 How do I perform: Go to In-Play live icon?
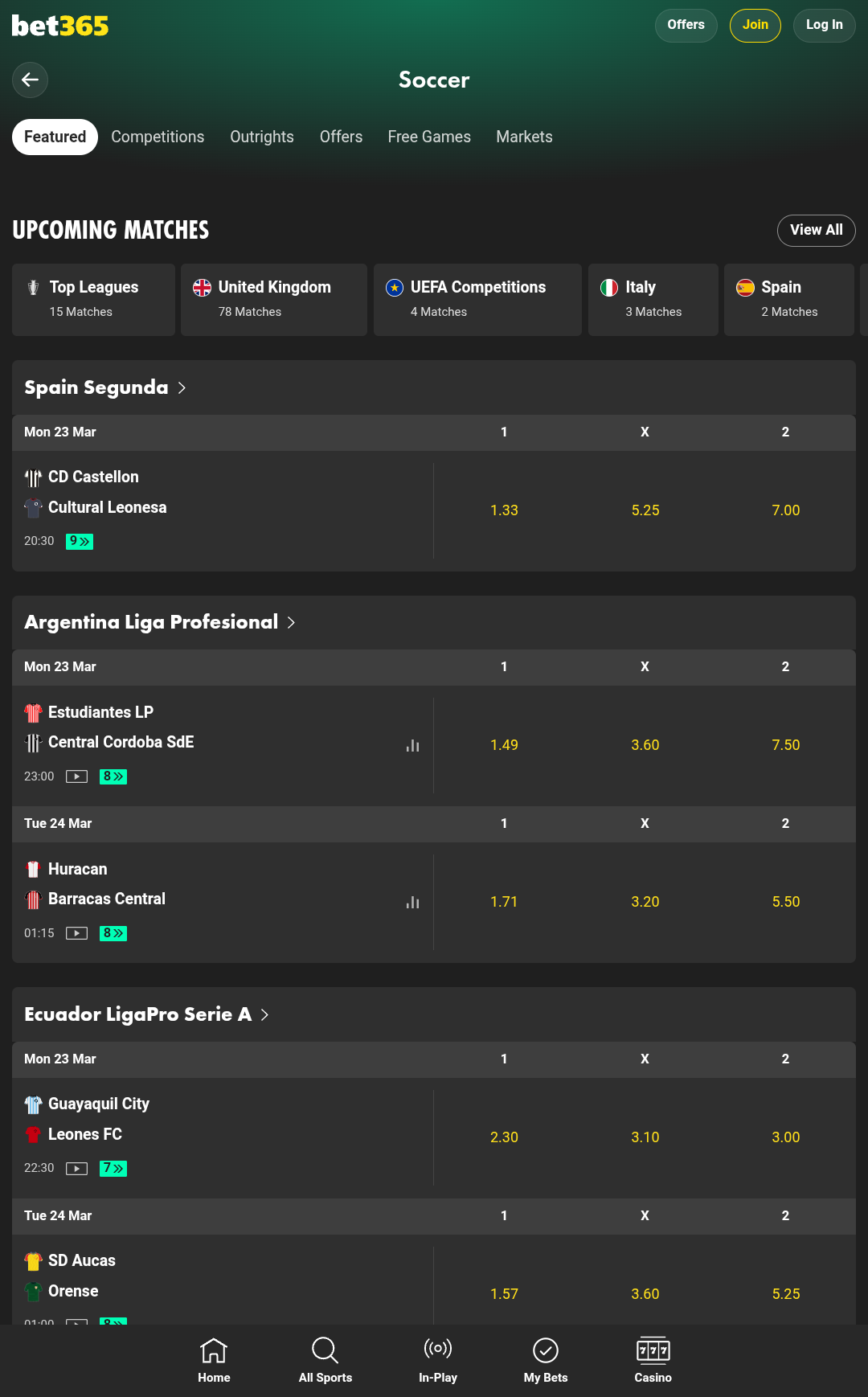coord(437,1359)
